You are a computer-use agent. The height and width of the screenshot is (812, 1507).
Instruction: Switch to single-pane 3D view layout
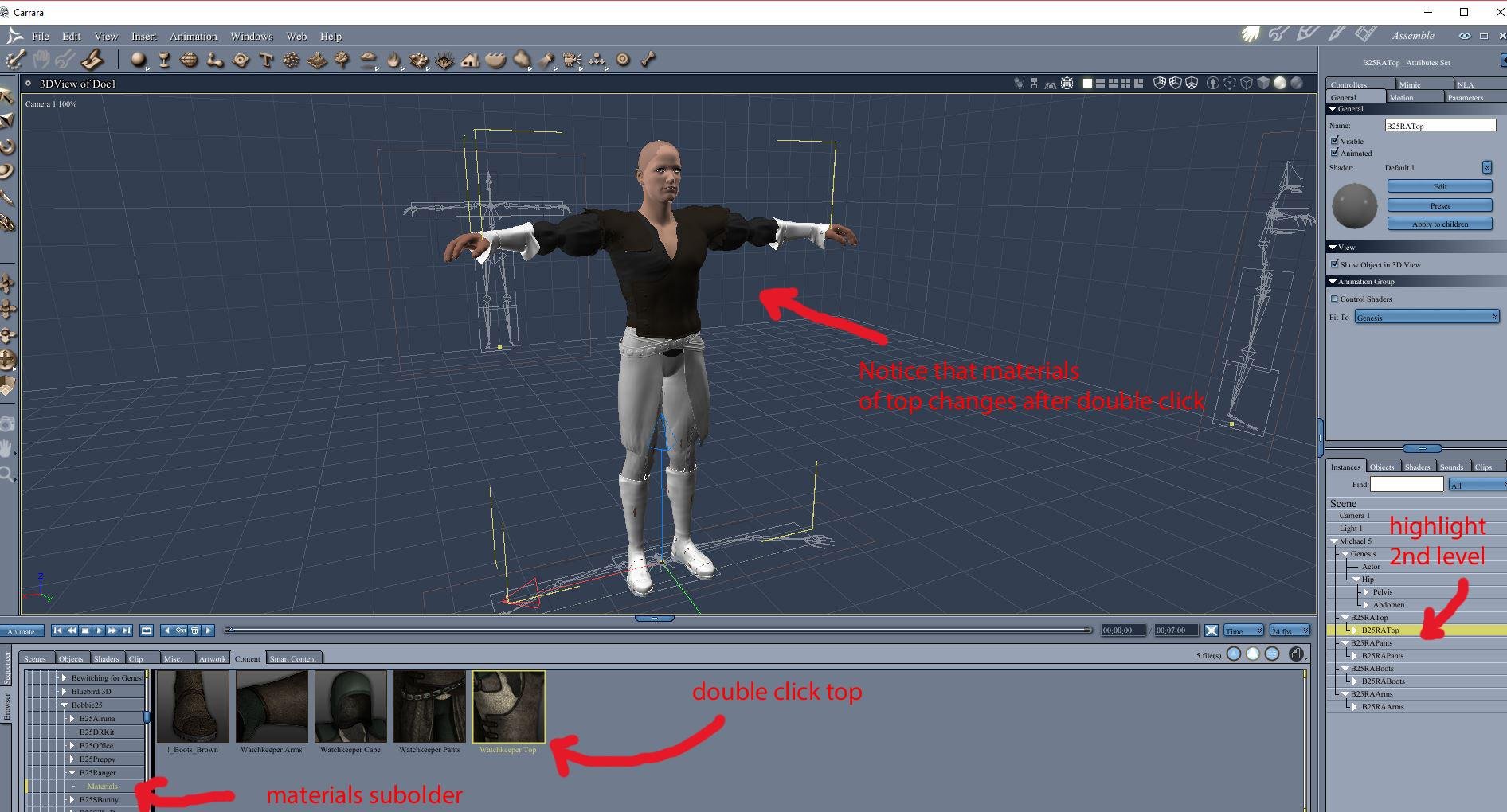coord(1087,83)
